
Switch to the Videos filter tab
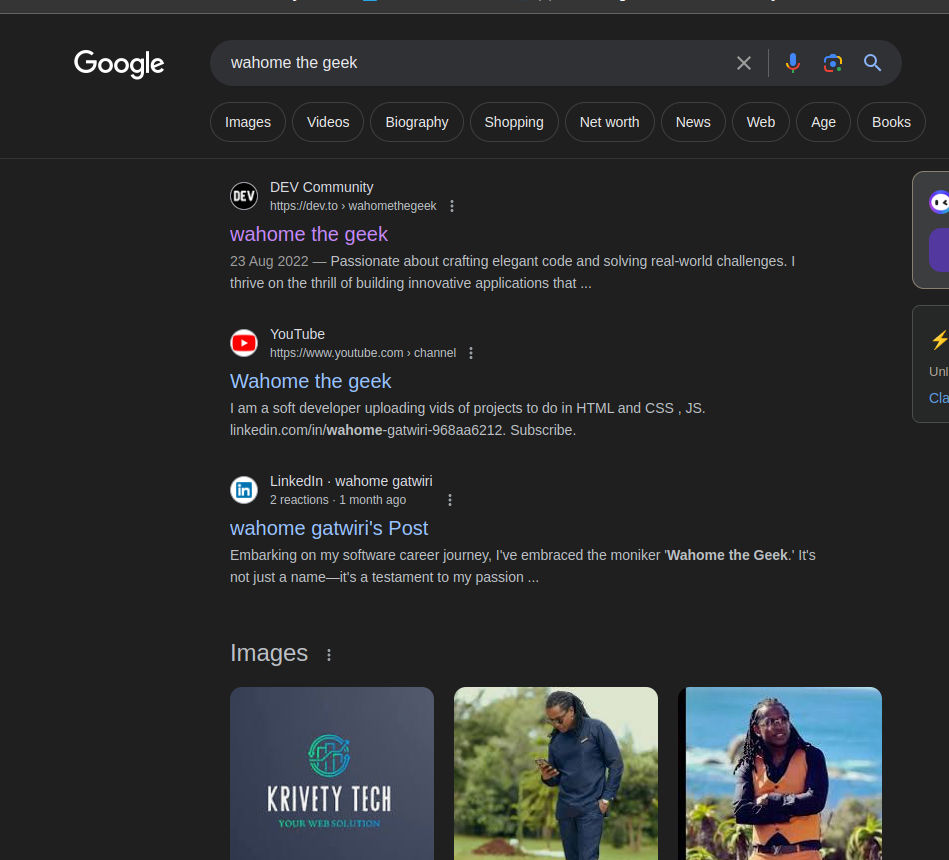[328, 122]
